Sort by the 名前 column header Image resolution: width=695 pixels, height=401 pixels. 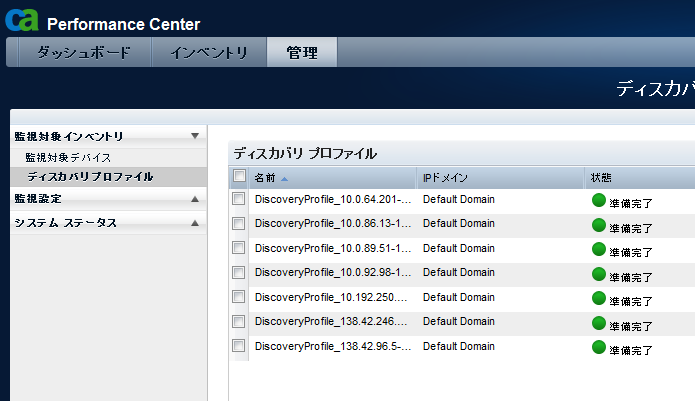pos(332,178)
